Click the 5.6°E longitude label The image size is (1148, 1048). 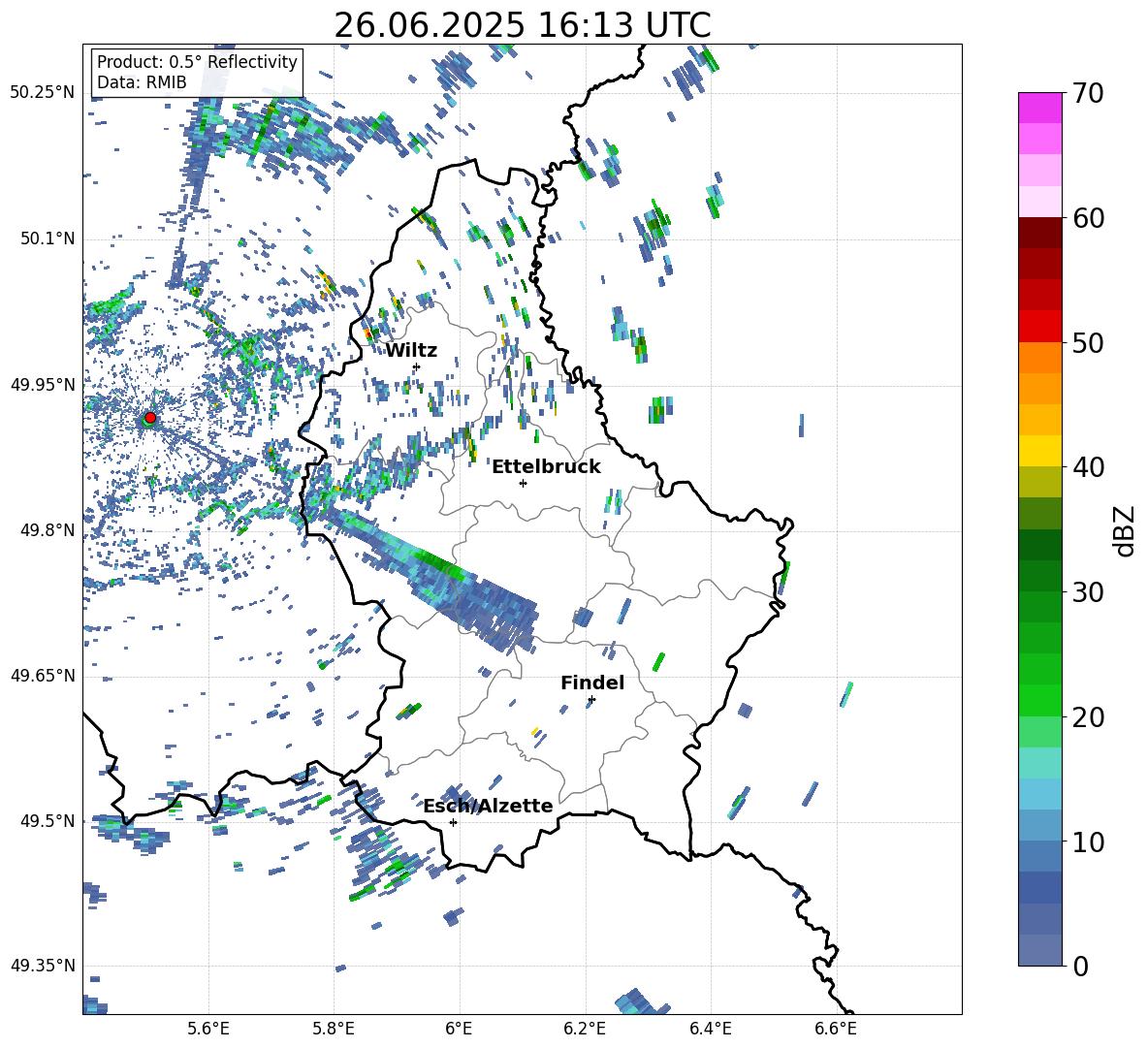(x=208, y=1029)
